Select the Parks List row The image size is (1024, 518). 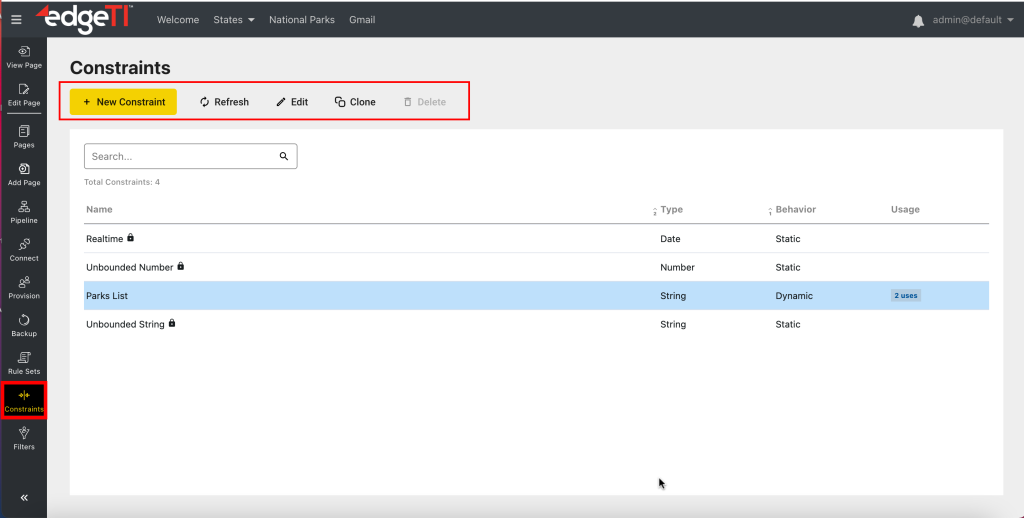(x=536, y=295)
